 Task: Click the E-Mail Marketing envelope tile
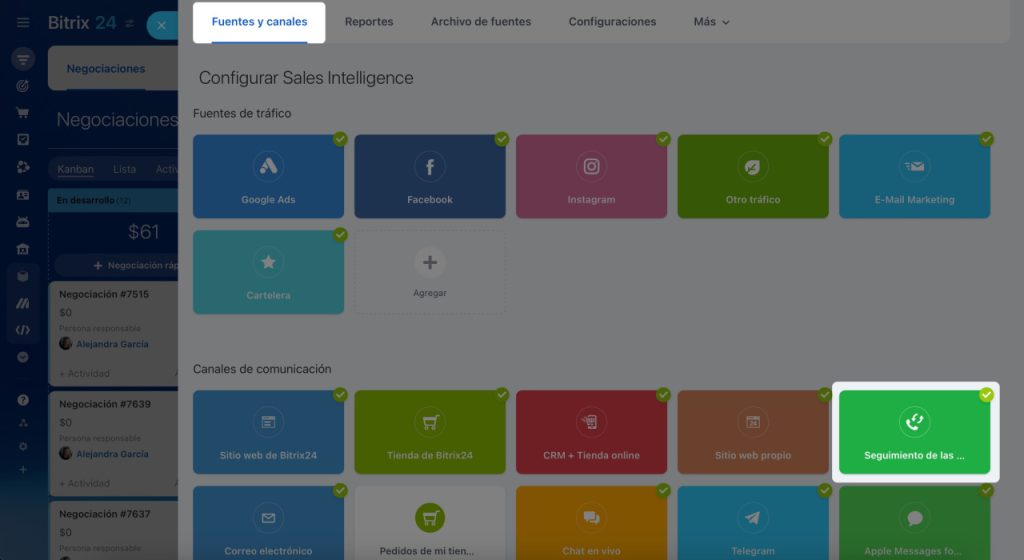914,177
